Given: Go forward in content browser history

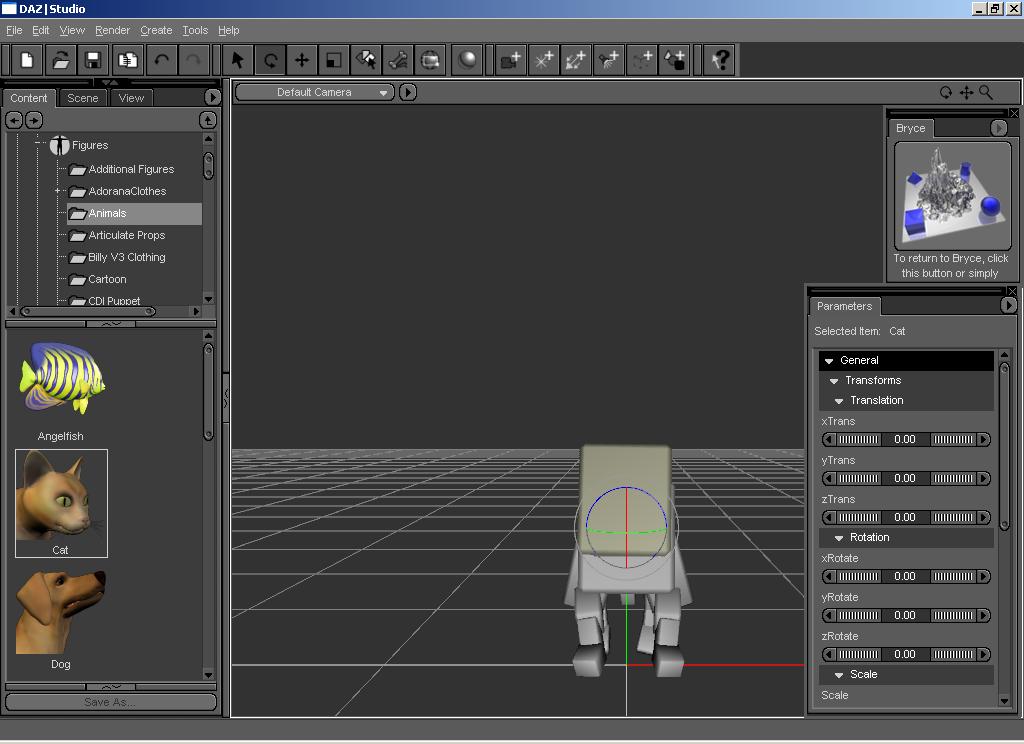Looking at the screenshot, I should (34, 120).
